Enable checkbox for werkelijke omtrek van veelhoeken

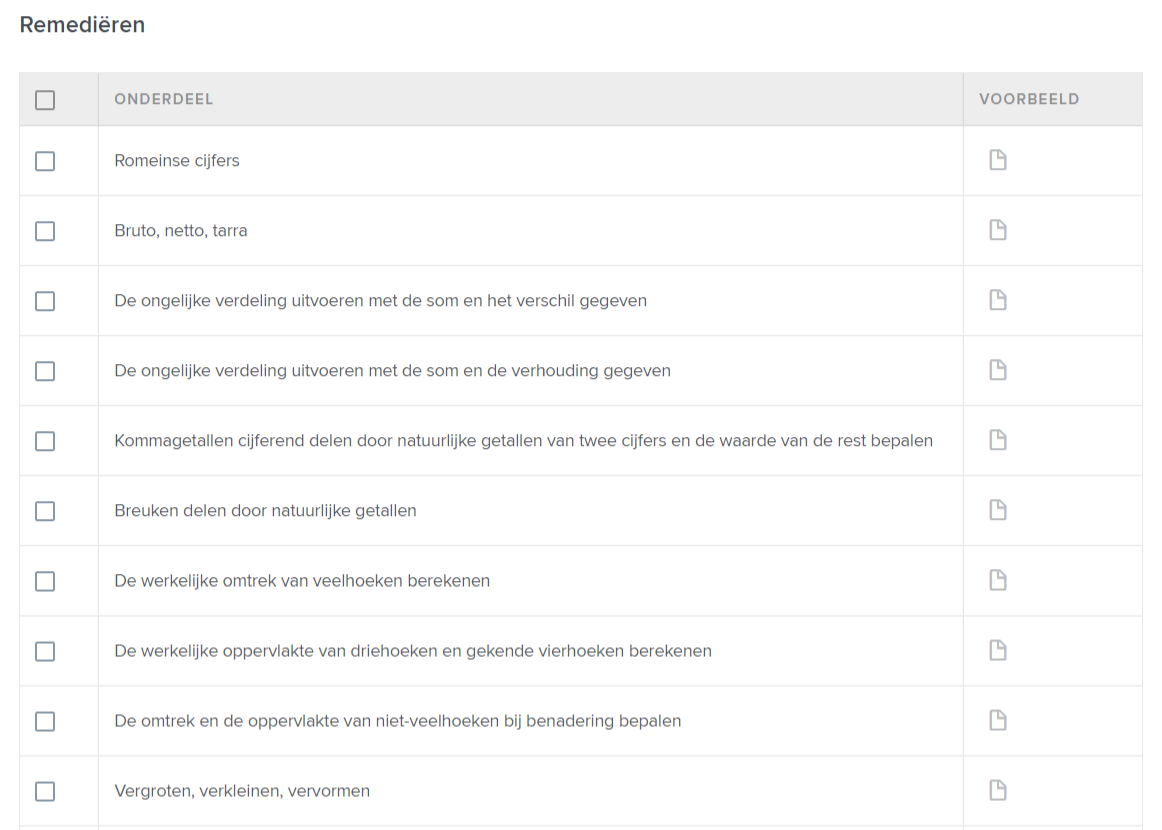(x=45, y=581)
